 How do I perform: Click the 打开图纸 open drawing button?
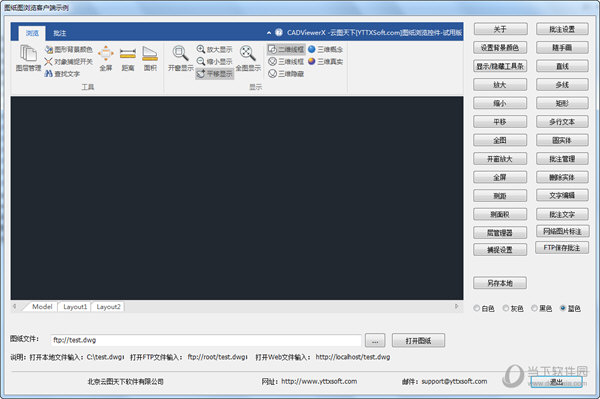tap(419, 340)
